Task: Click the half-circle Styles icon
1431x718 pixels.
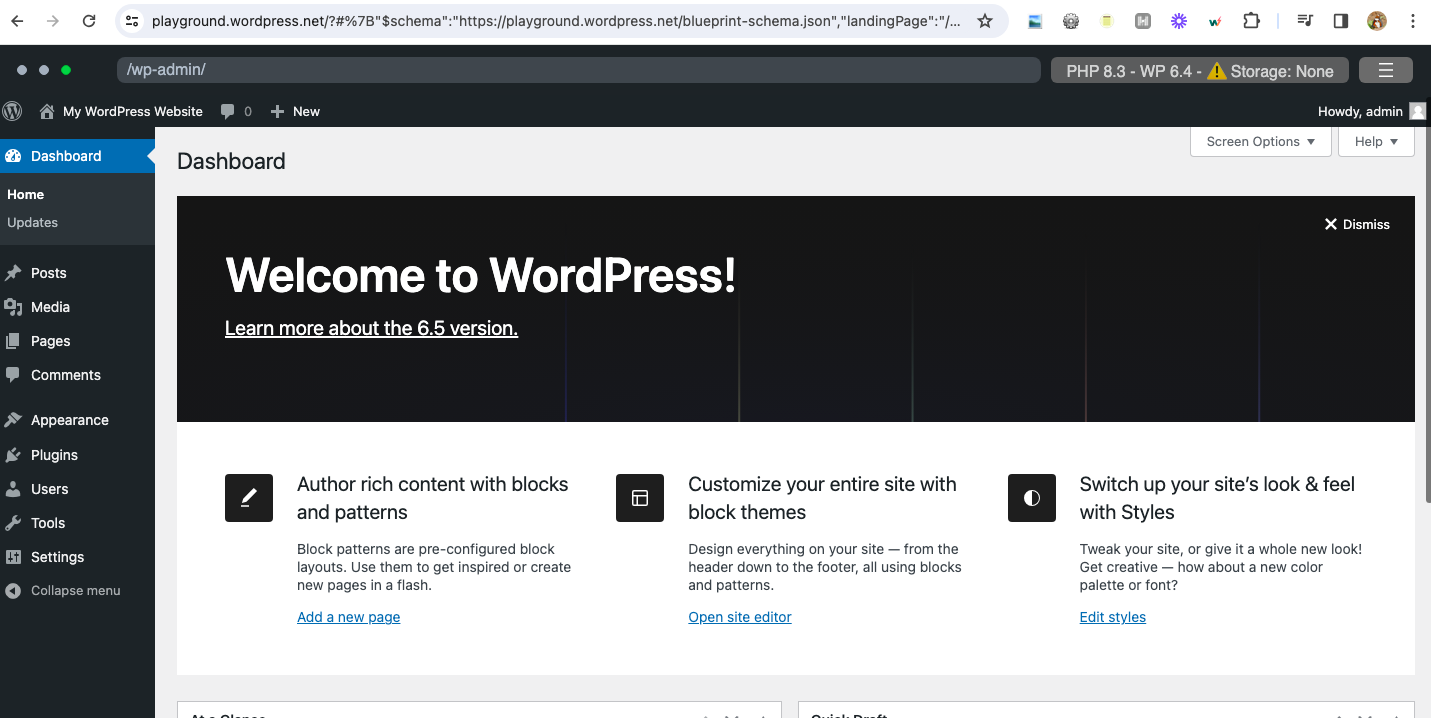Action: tap(1032, 498)
